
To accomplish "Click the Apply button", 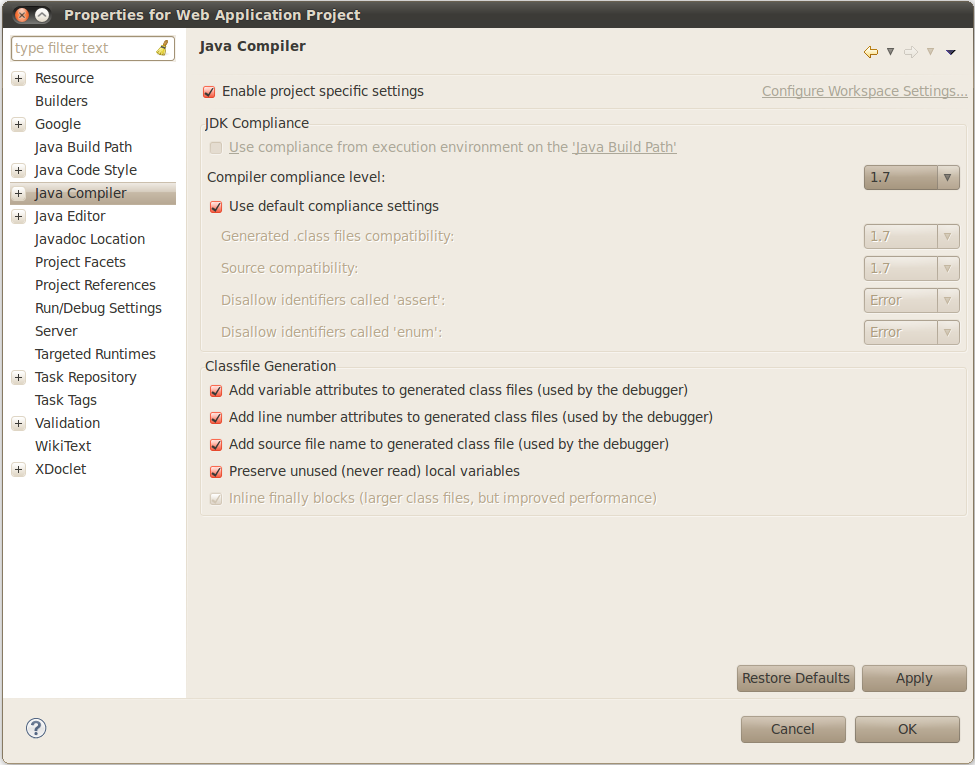I will pos(913,678).
